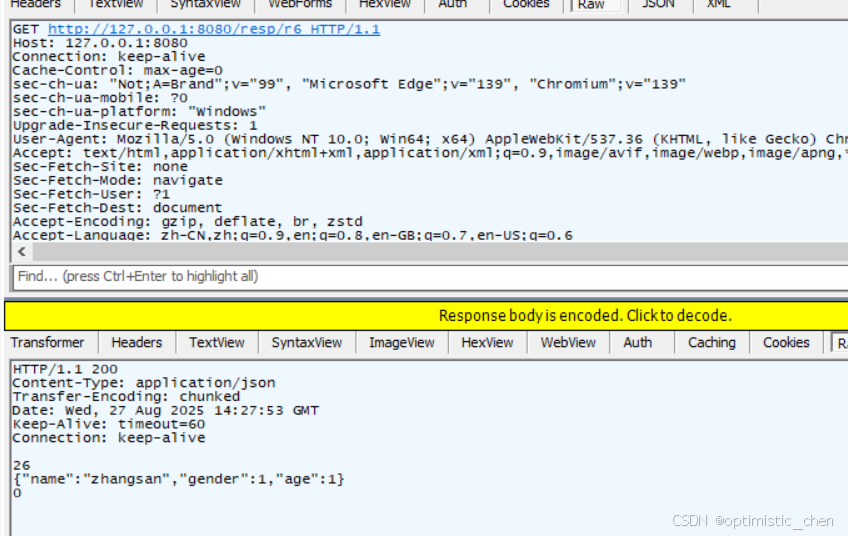Image resolution: width=848 pixels, height=536 pixels.
Task: Open the response Transformer tab
Action: pos(48,343)
